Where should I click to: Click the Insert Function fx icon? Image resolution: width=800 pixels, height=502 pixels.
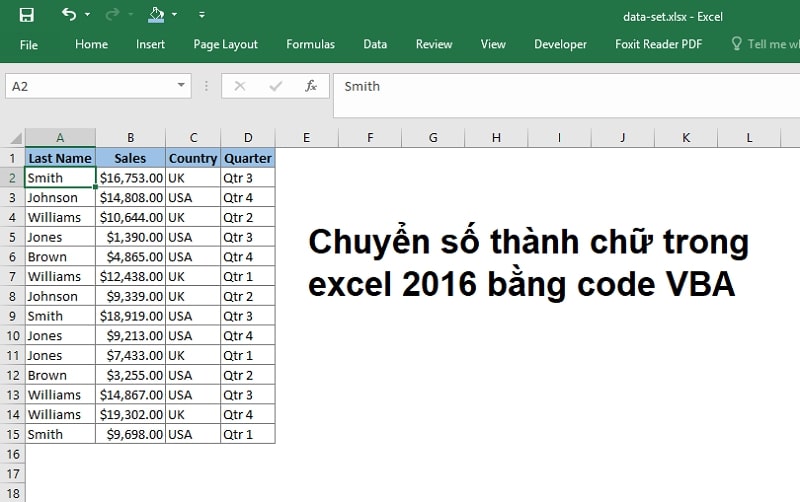(311, 86)
